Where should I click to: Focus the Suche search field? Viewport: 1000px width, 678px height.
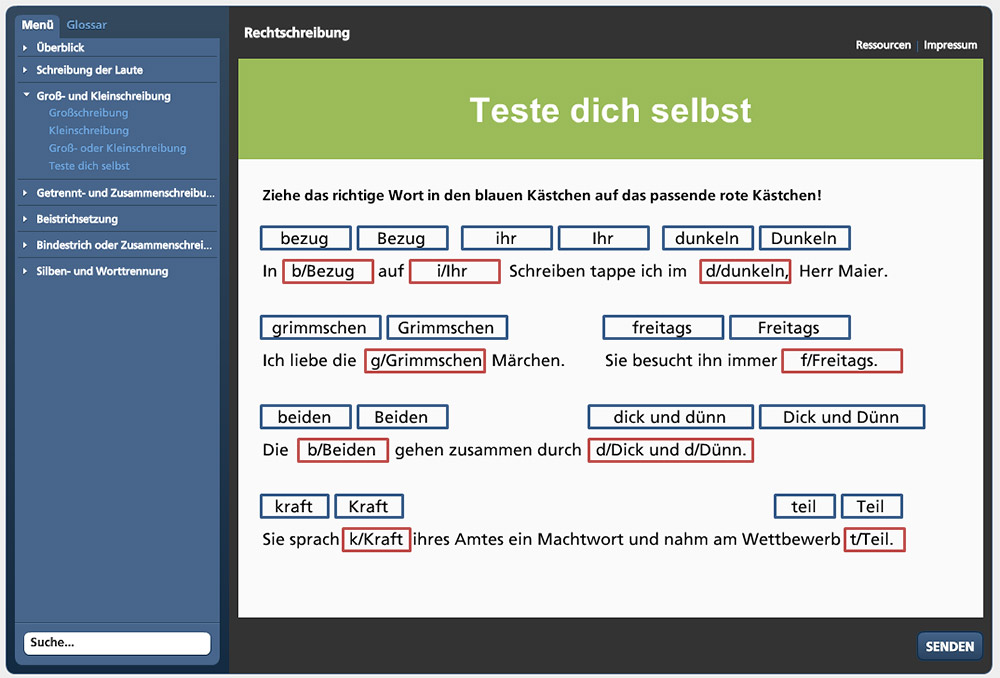click(117, 643)
